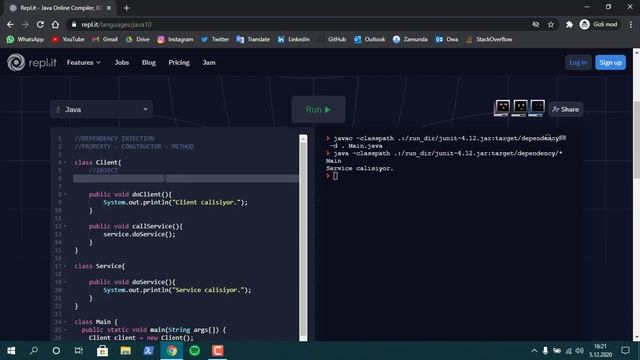Screen dimensions: 640x360
Task: Collapse the doService method fold arrow
Action: [65, 282]
